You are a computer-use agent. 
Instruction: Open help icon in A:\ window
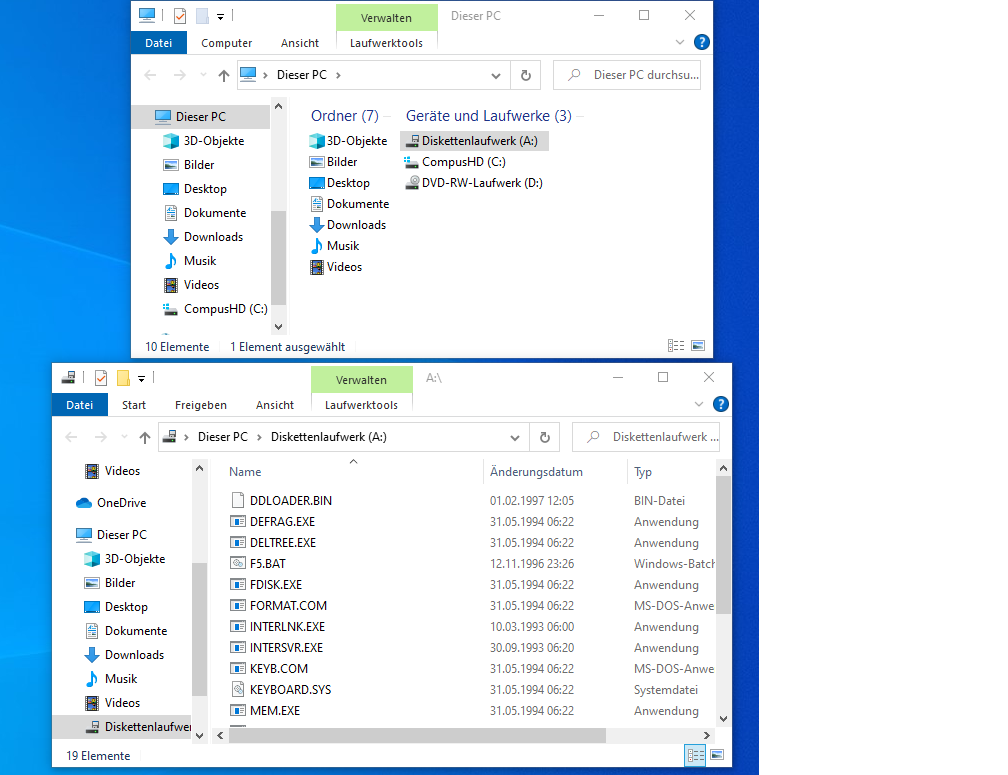721,404
